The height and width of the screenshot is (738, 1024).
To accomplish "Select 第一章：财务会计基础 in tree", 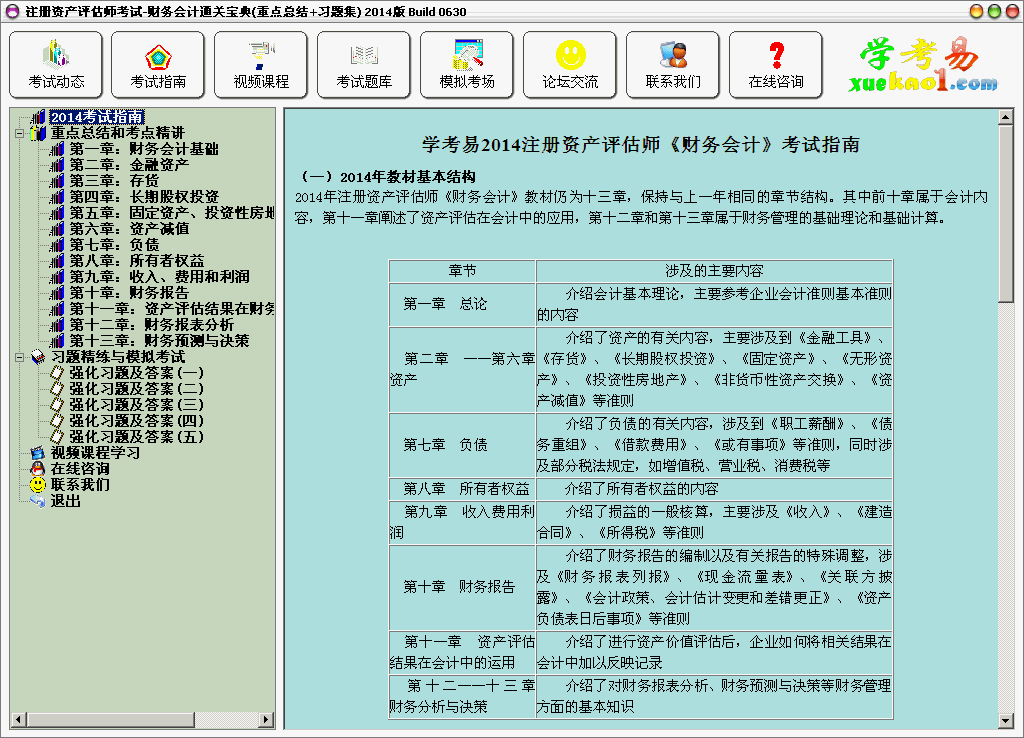I will point(144,149).
